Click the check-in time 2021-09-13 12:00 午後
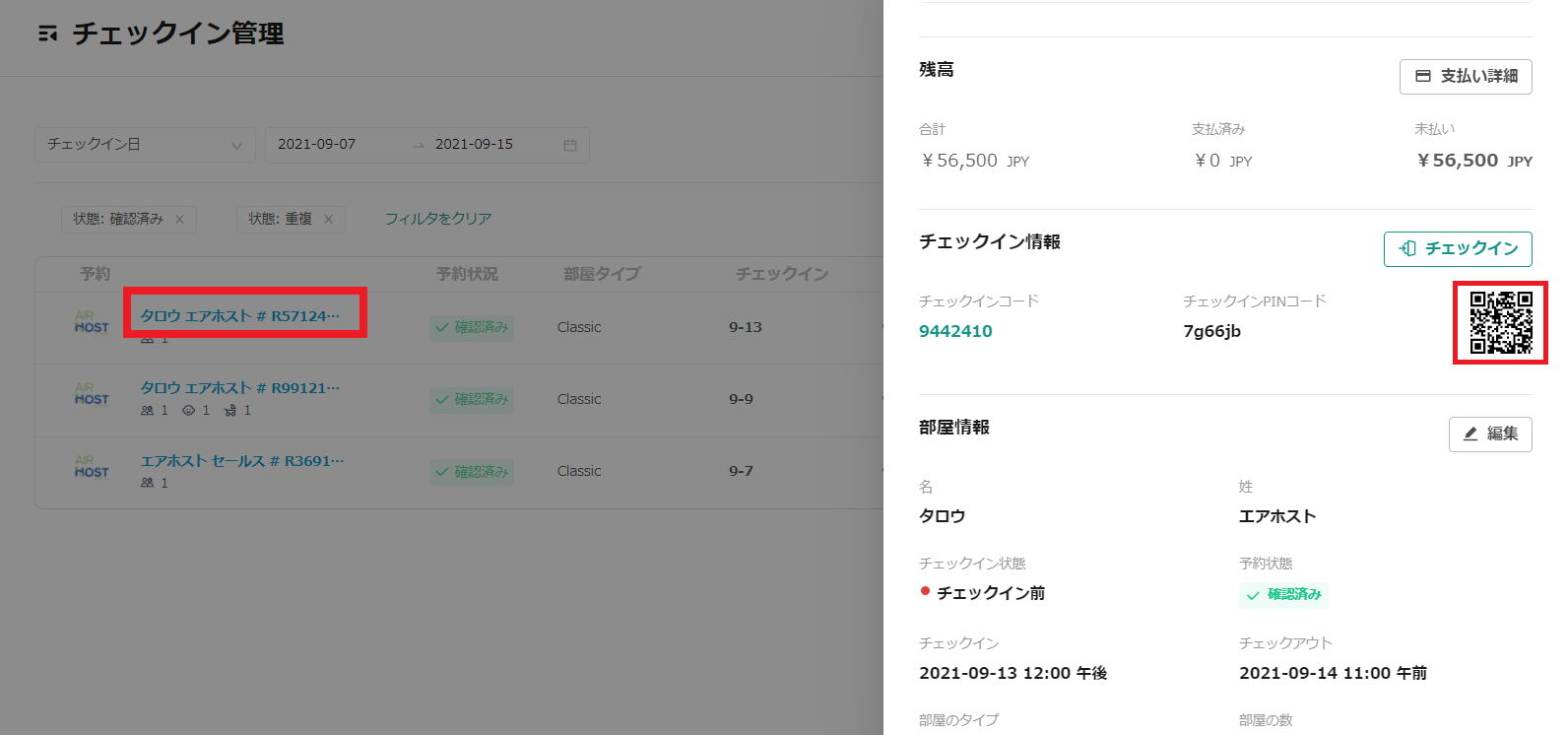 [1013, 673]
